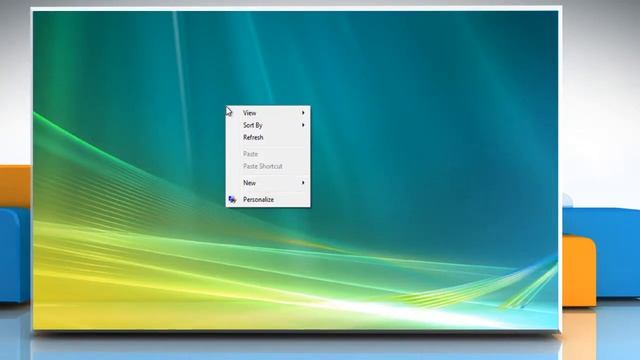Expand the arrow beside View
640x360 pixels.
point(303,113)
